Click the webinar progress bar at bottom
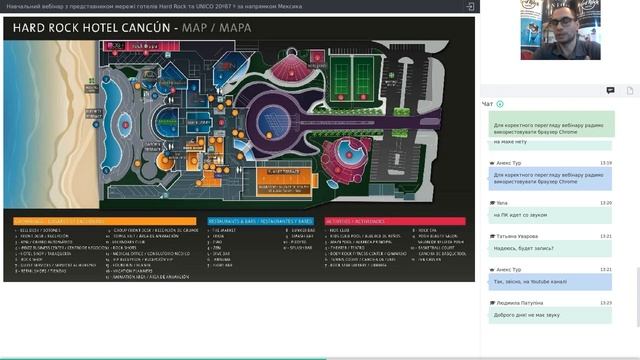Image resolution: width=640 pixels, height=360 pixels. [x=320, y=358]
